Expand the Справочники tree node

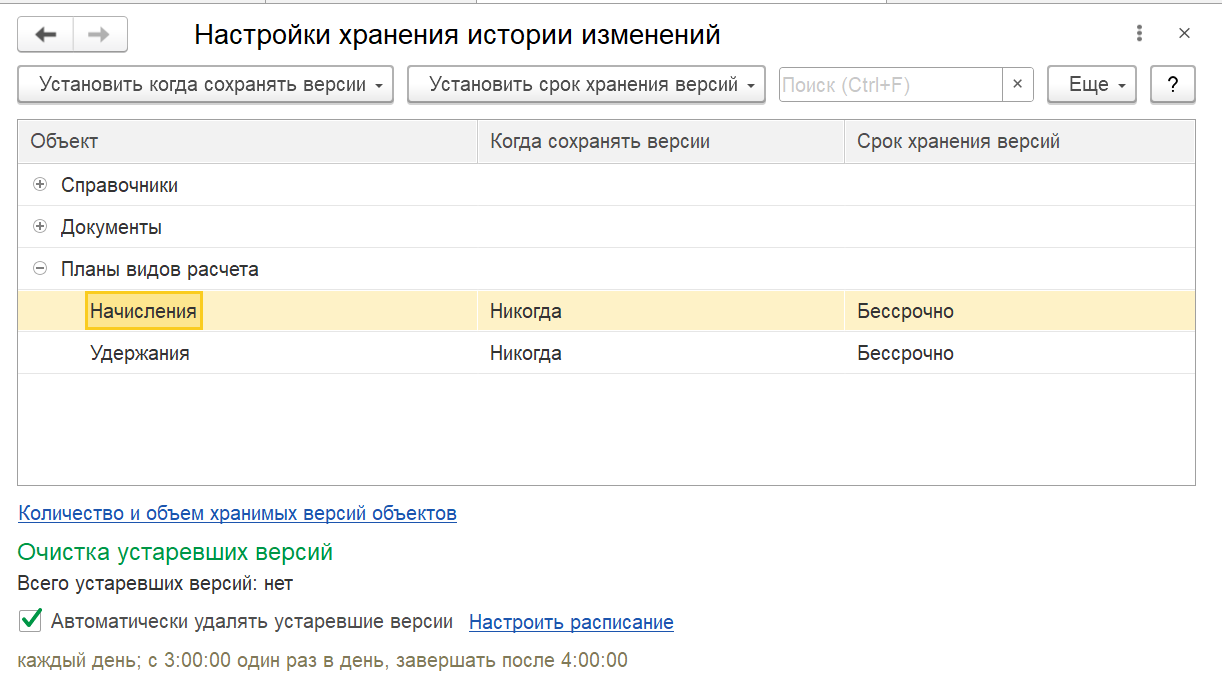(x=40, y=185)
